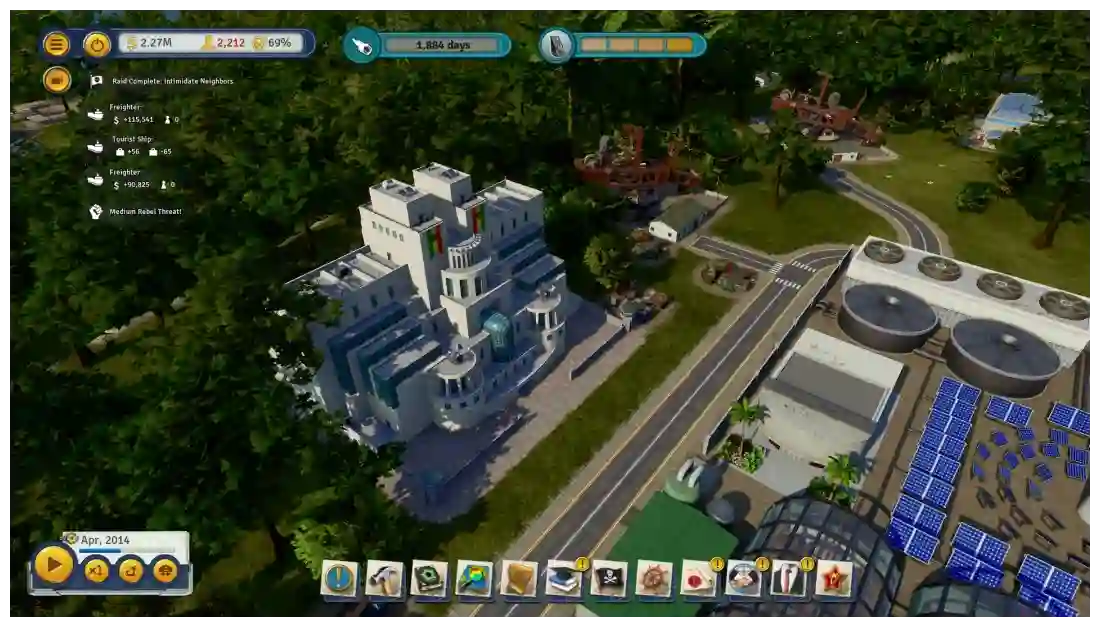
Task: Open the hamburger main menu button
Action: (56, 45)
